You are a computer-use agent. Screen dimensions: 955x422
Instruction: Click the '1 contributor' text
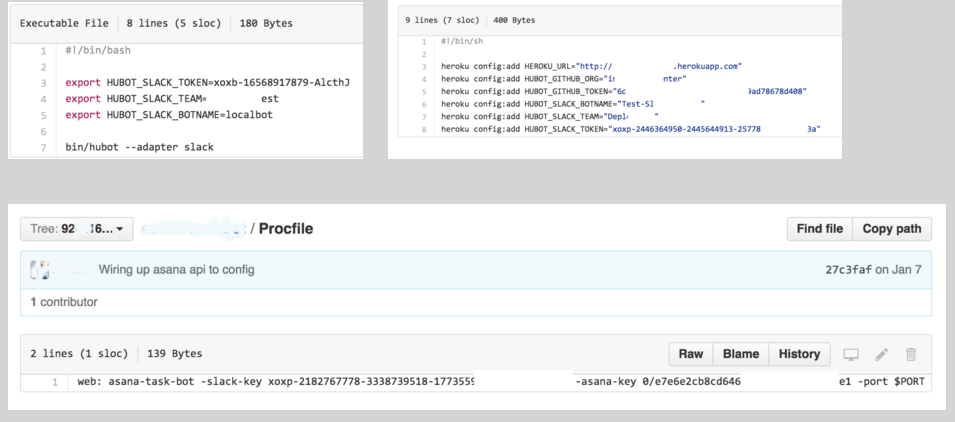coord(63,301)
